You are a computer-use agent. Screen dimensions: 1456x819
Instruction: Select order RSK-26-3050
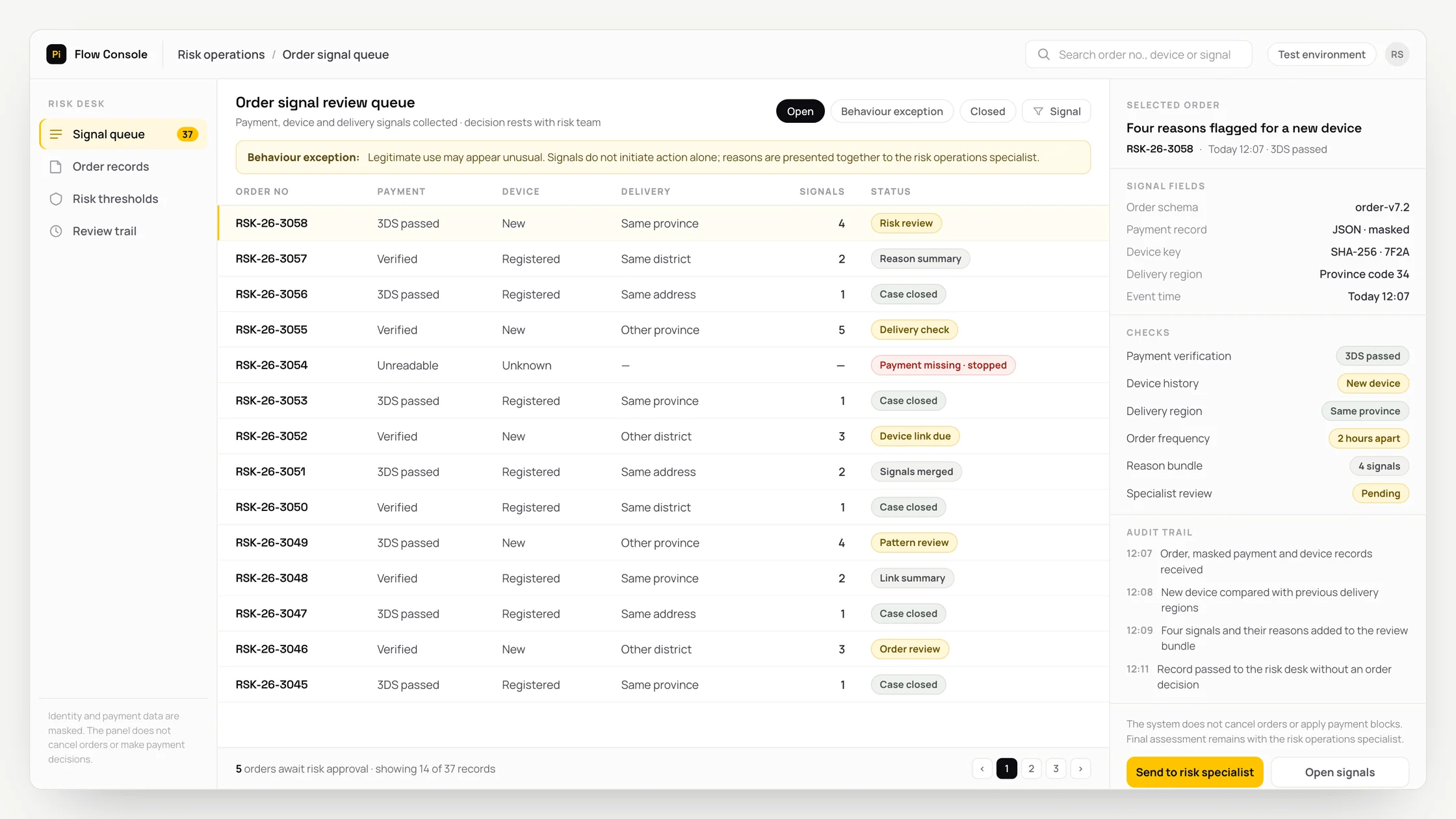click(663, 507)
